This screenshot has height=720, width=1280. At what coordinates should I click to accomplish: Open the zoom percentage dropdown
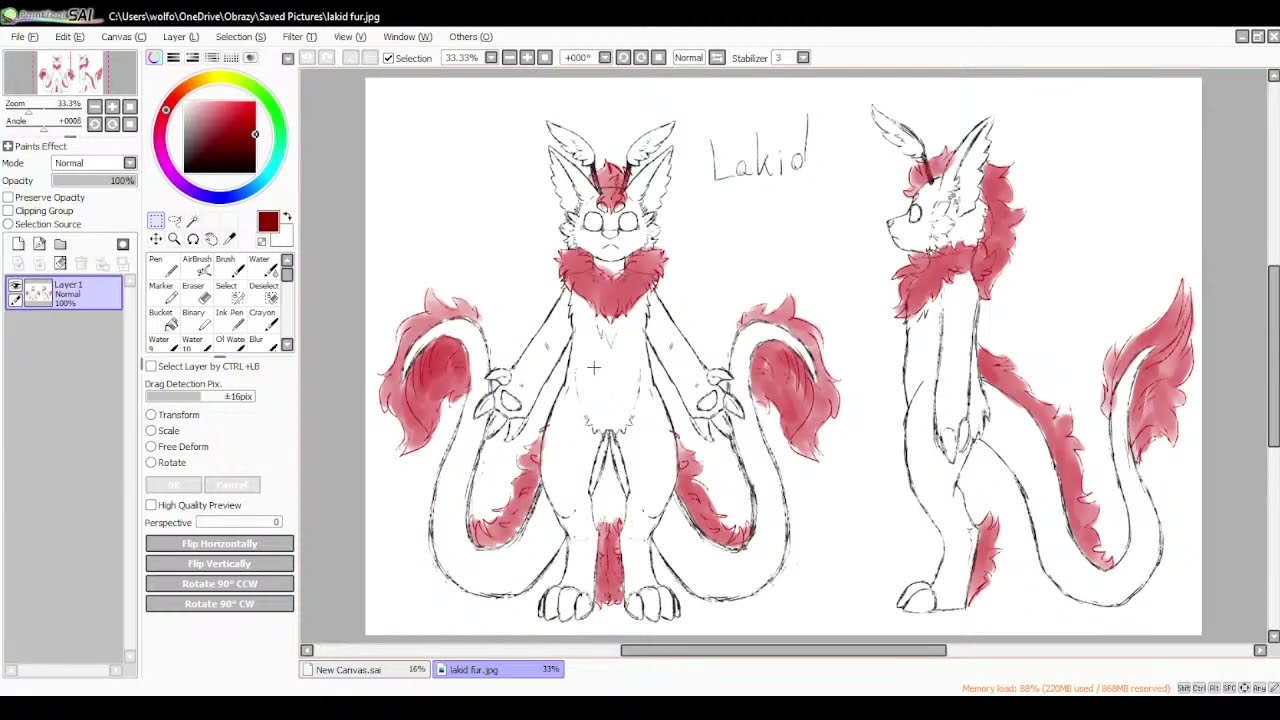click(491, 58)
